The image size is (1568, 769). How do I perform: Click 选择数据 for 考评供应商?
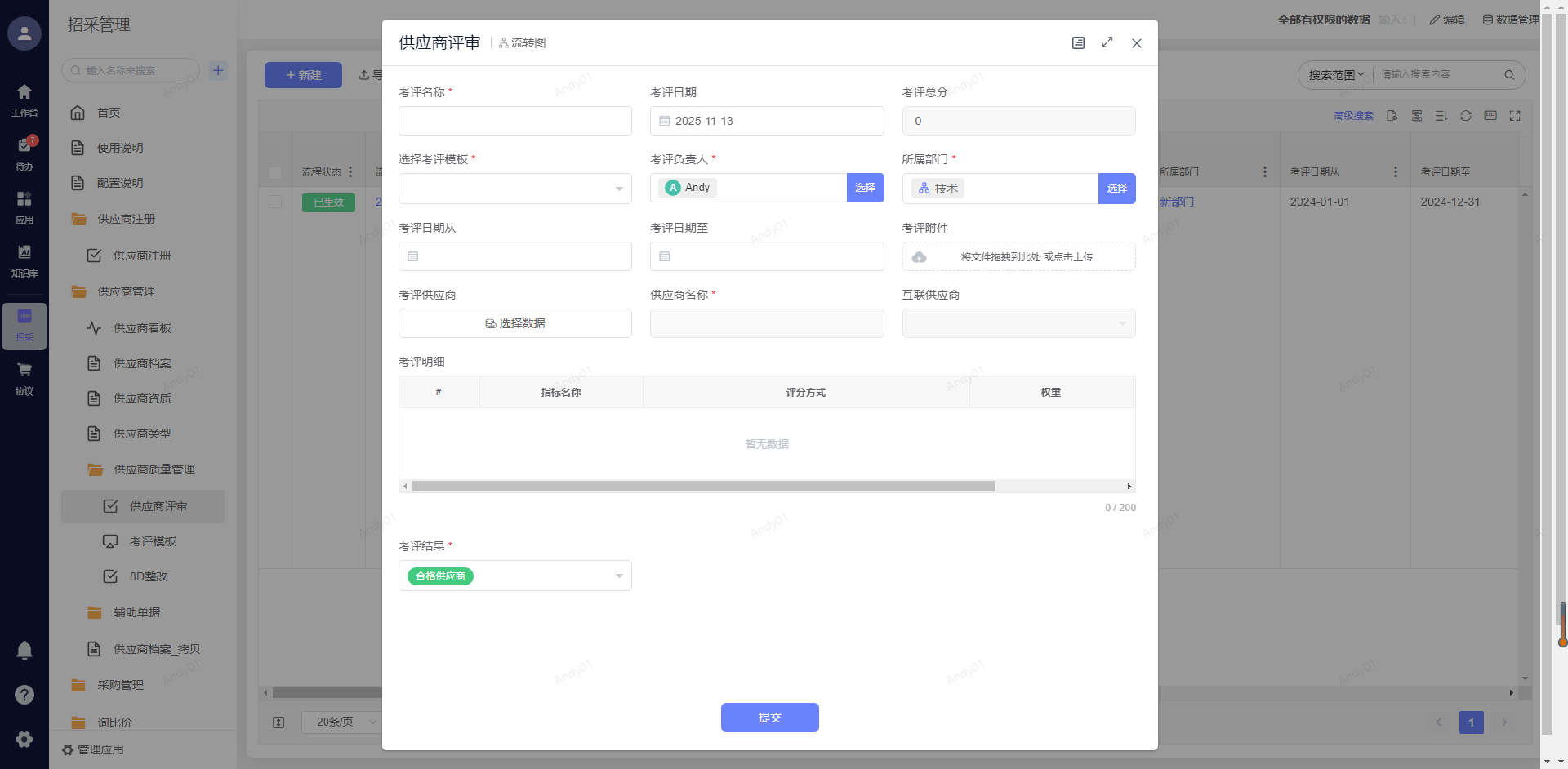click(514, 323)
